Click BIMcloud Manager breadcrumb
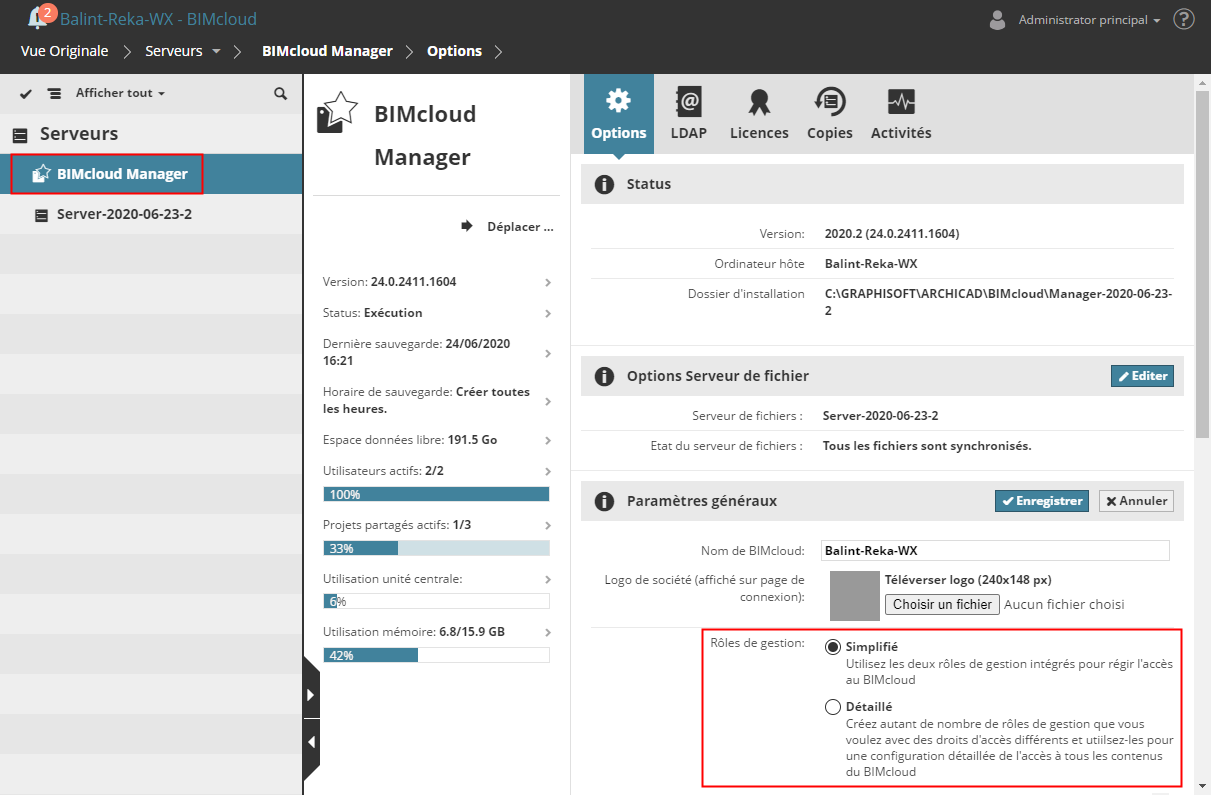This screenshot has width=1211, height=795. click(327, 51)
